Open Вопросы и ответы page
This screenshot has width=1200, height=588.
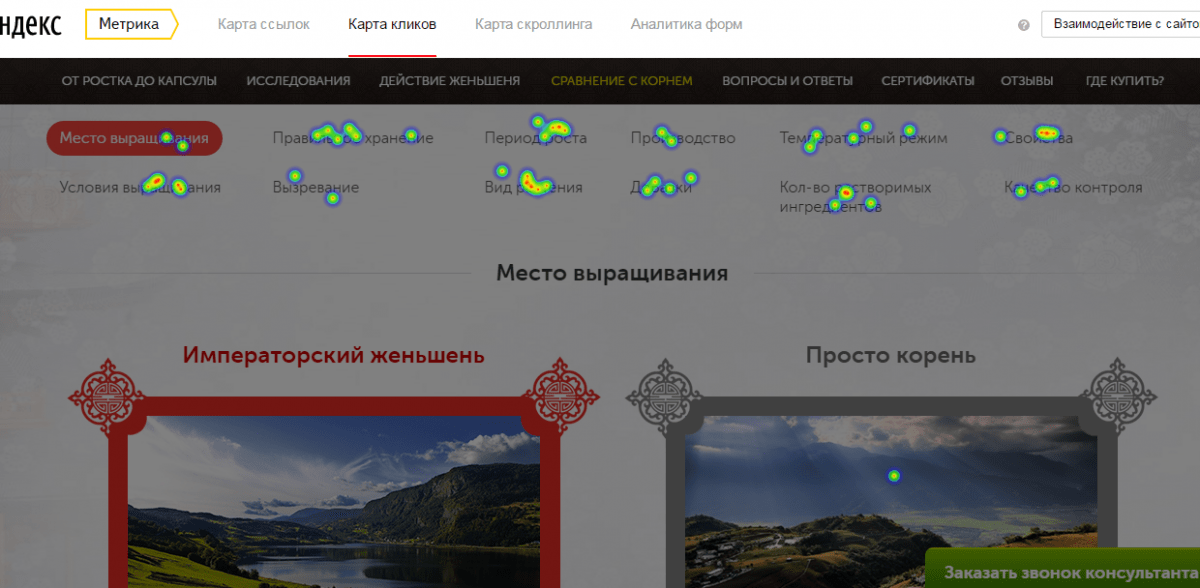[x=787, y=81]
